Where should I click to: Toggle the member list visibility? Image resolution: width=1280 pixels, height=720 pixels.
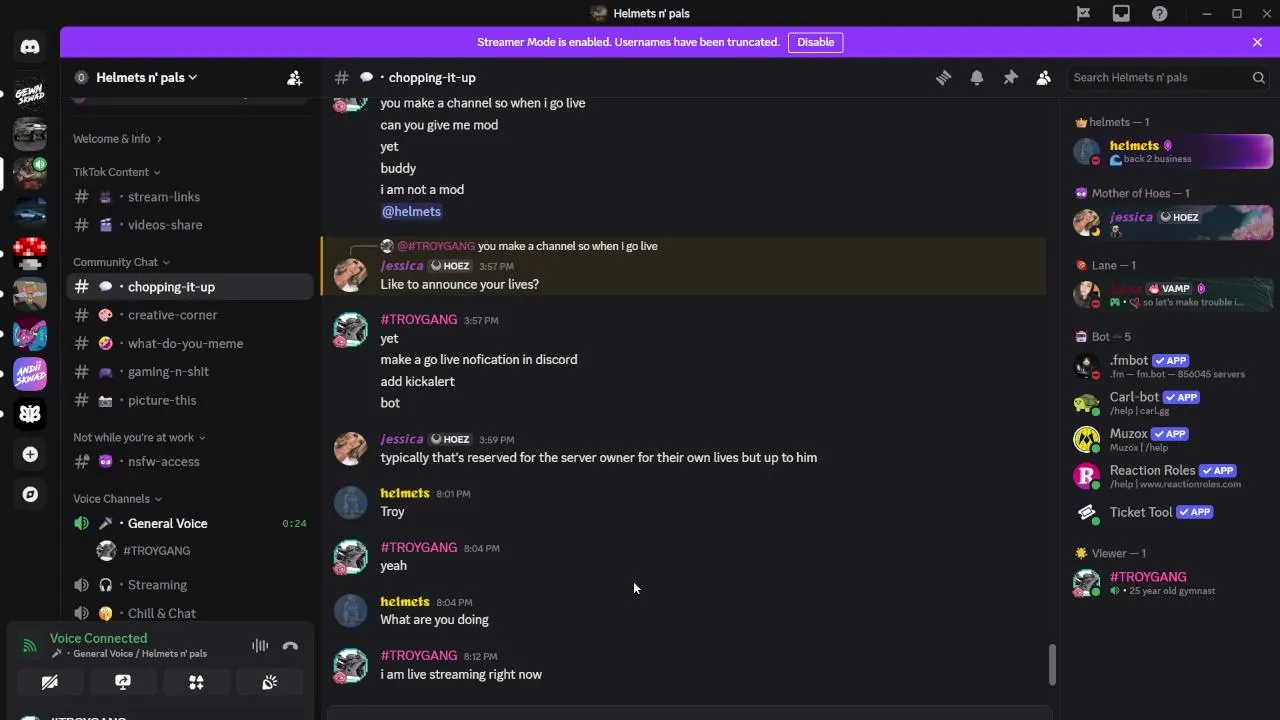tap(1043, 78)
